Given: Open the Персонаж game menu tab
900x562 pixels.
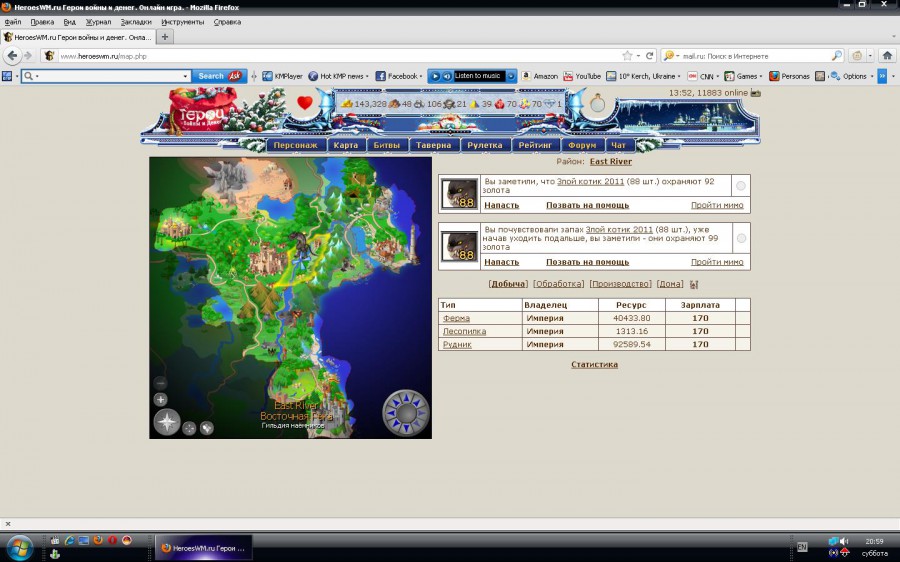Looking at the screenshot, I should coord(296,145).
